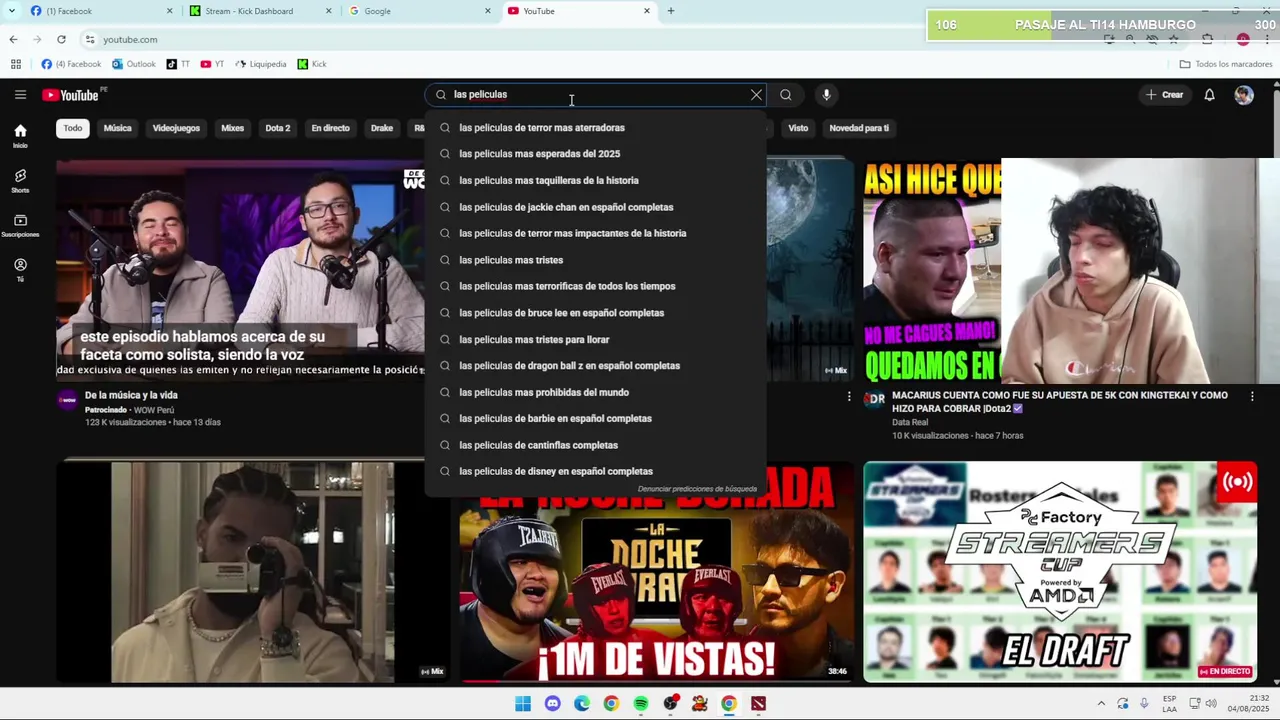This screenshot has width=1280, height=720.
Task: Choose suggestion 'las peliculas mas tristes para llorar'
Action: coord(596,340)
